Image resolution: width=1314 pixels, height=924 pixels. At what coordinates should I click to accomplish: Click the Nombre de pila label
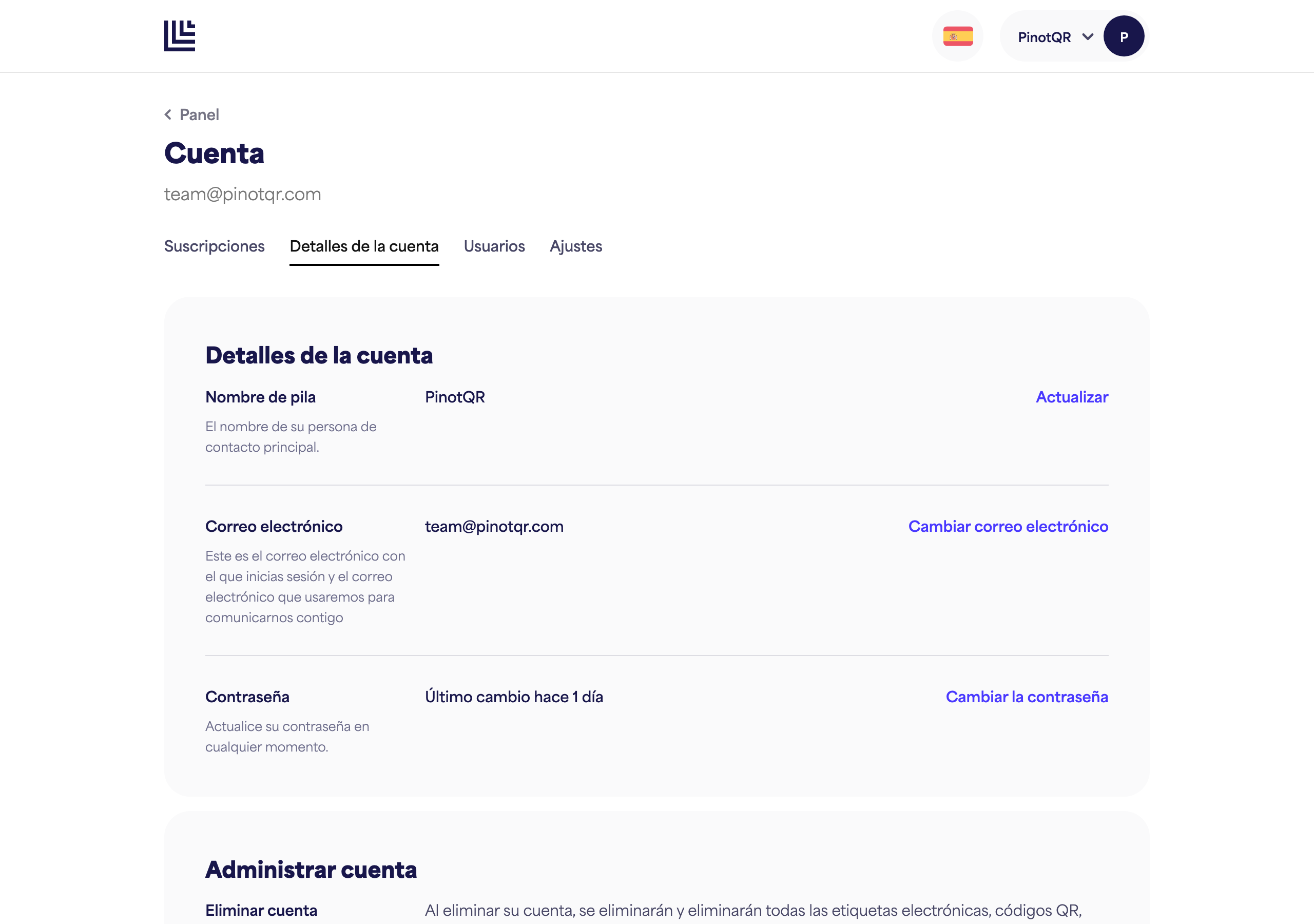tap(260, 397)
